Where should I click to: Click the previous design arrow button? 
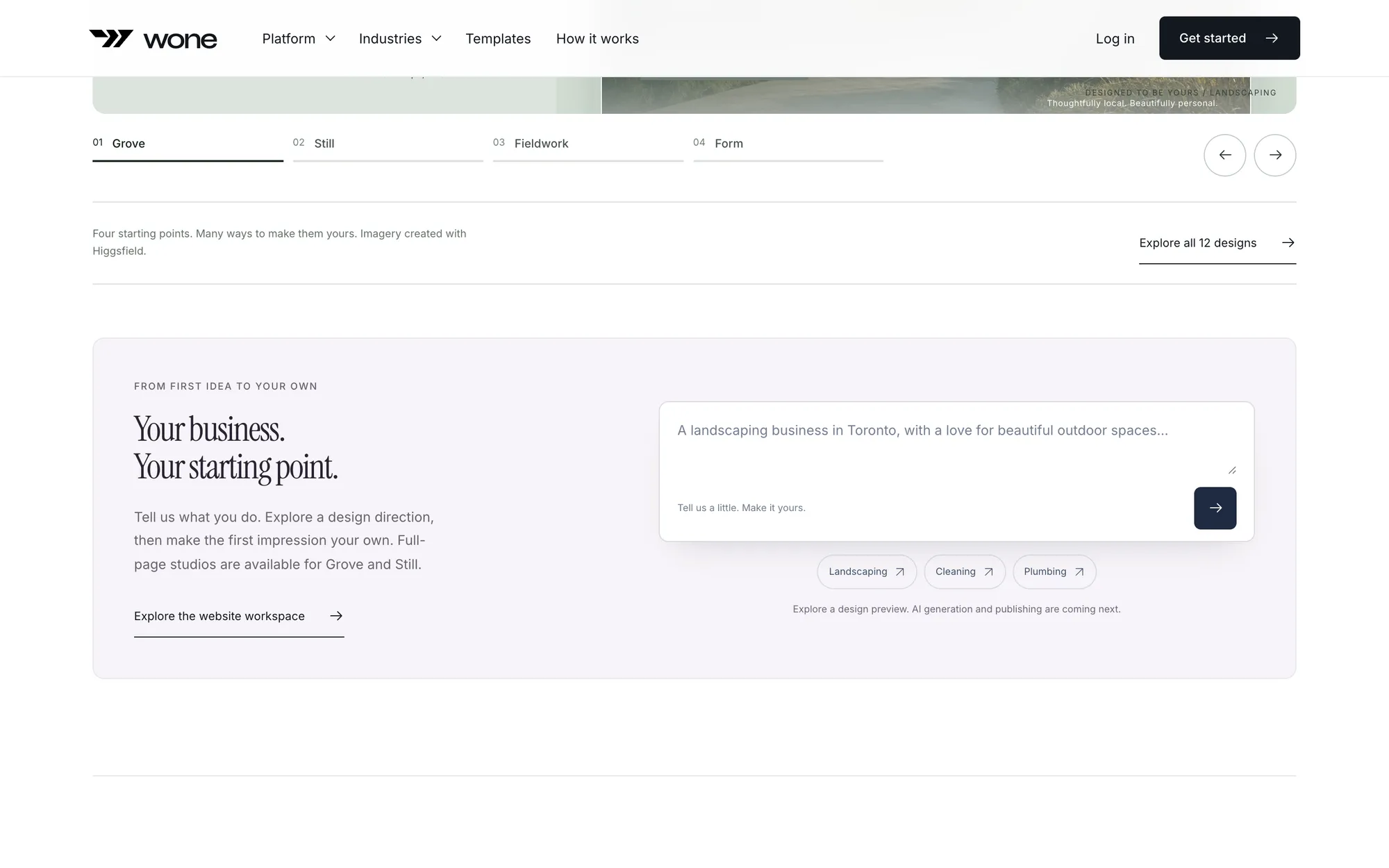tap(1224, 155)
